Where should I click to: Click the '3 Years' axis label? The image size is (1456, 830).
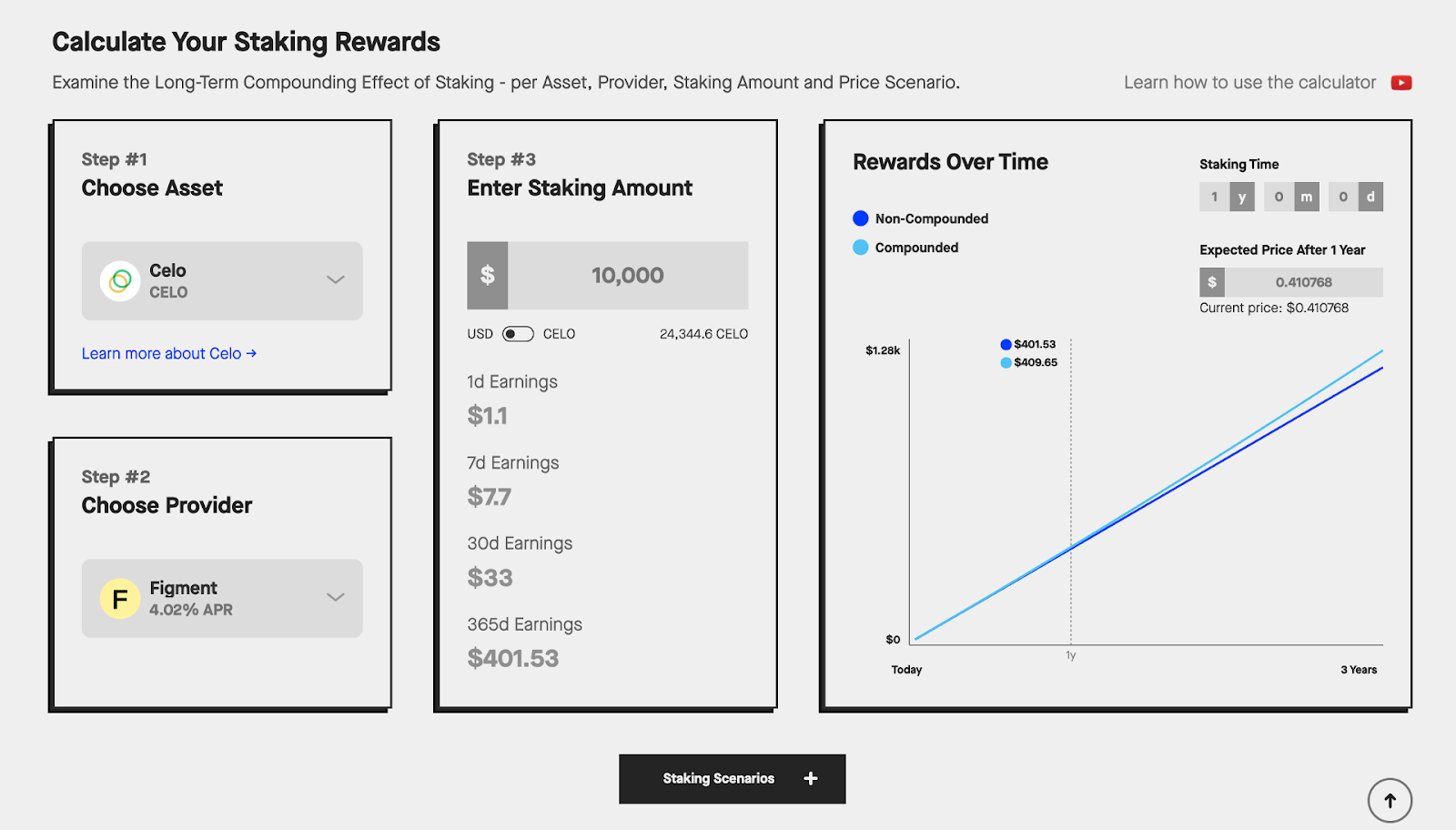coord(1359,670)
